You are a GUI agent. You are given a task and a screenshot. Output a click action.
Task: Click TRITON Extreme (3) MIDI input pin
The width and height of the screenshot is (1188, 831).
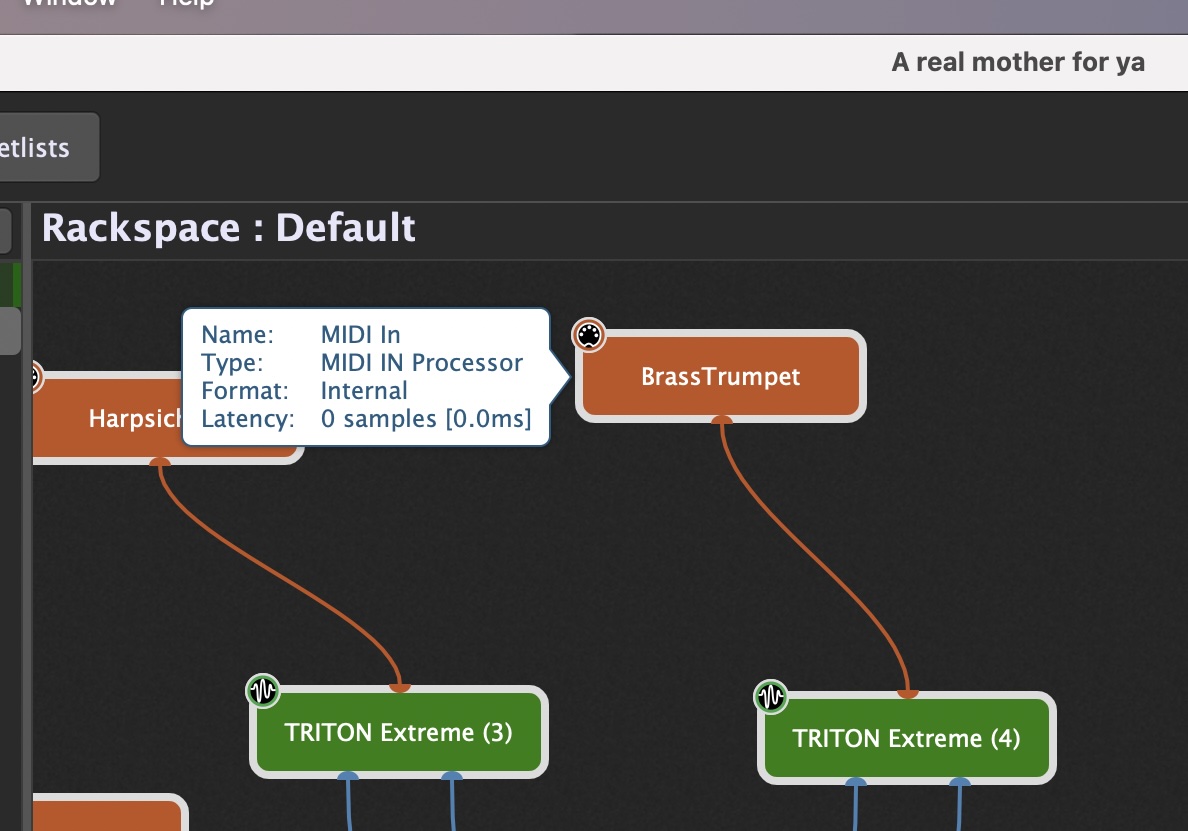pos(399,687)
